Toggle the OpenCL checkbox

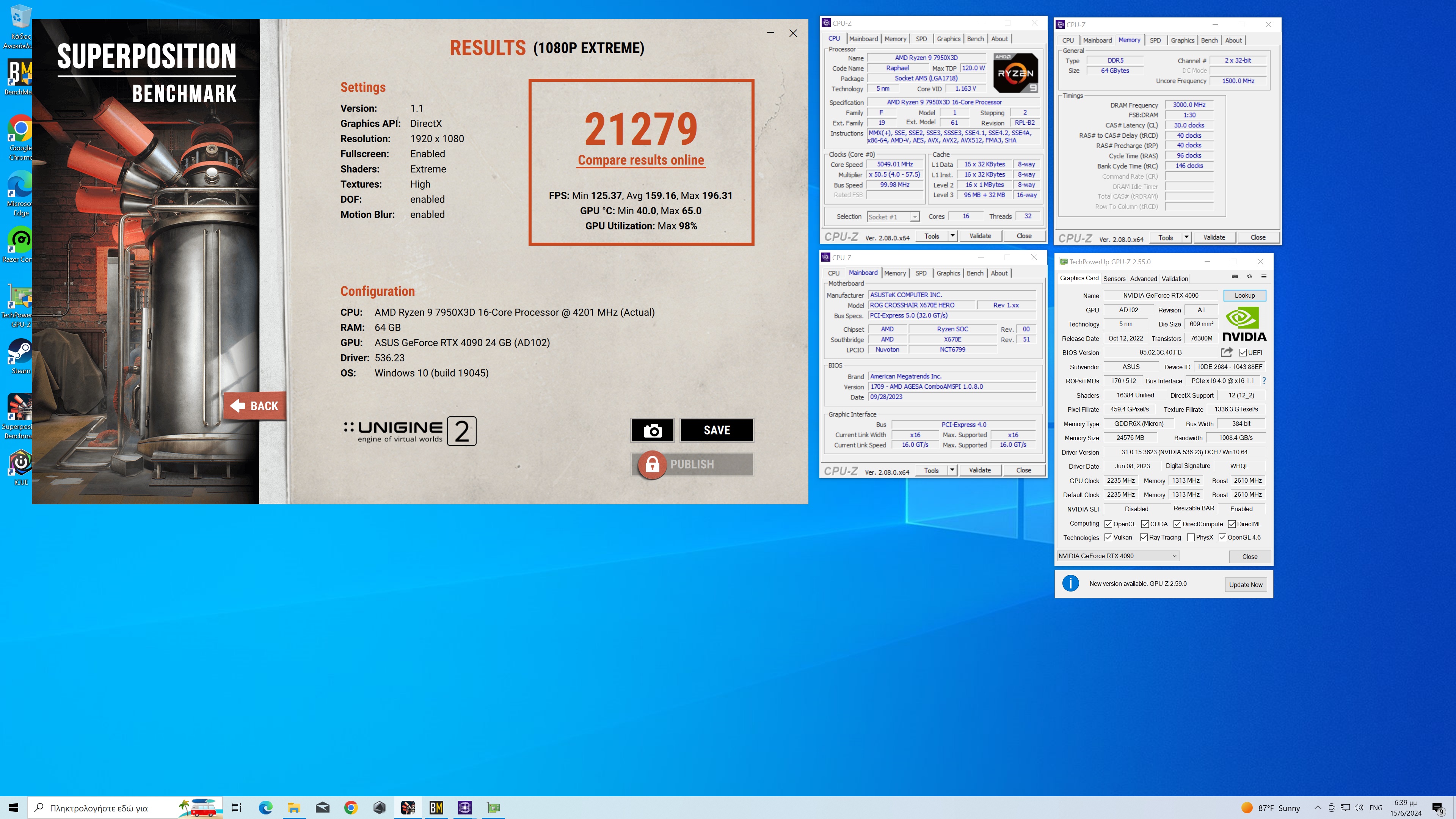pyautogui.click(x=1108, y=524)
